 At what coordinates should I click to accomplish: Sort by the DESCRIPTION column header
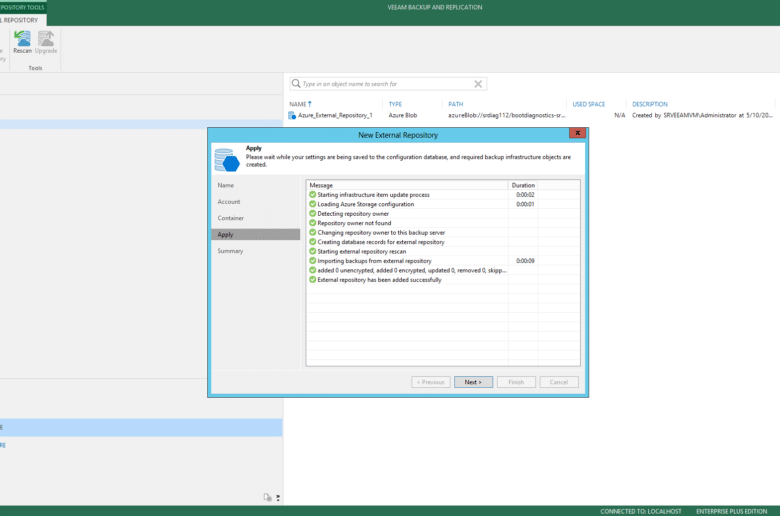click(650, 104)
